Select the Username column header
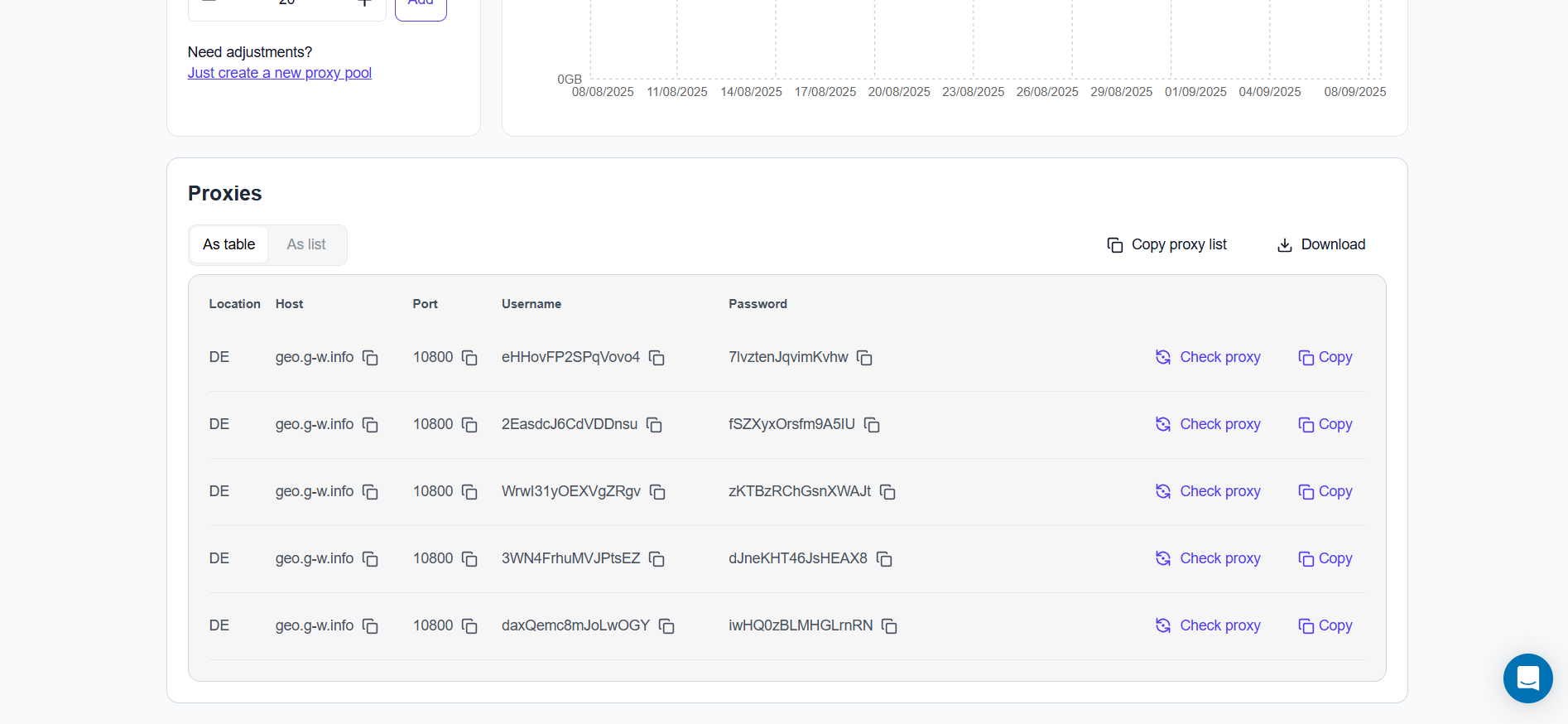The height and width of the screenshot is (724, 1568). tap(531, 304)
